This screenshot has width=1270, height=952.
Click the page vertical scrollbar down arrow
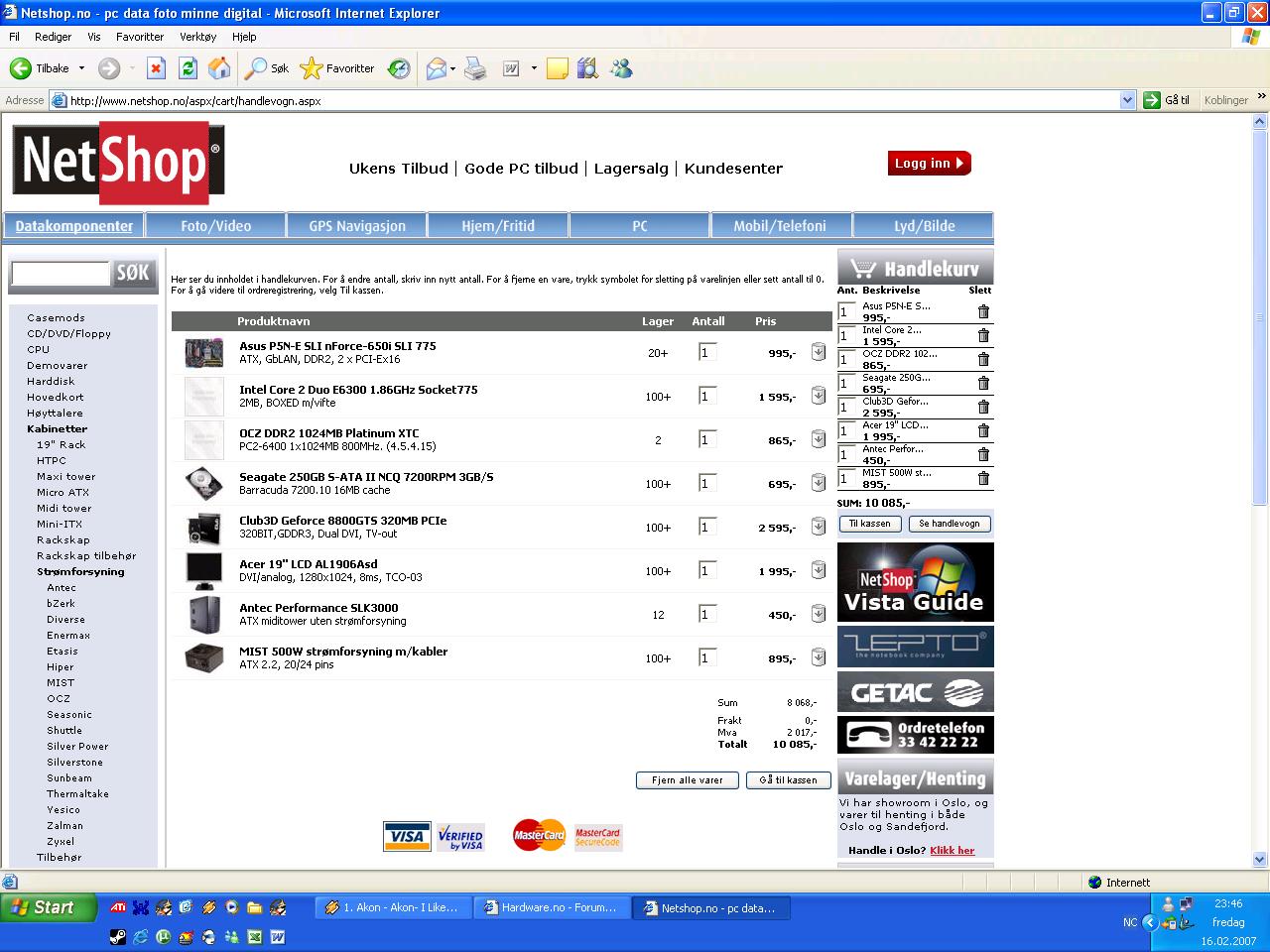click(1260, 860)
